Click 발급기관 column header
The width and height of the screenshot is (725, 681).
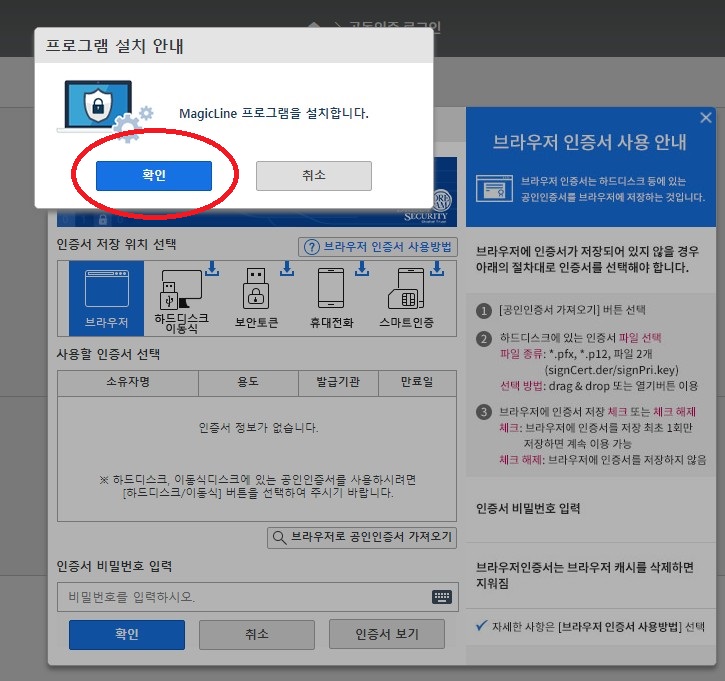338,383
